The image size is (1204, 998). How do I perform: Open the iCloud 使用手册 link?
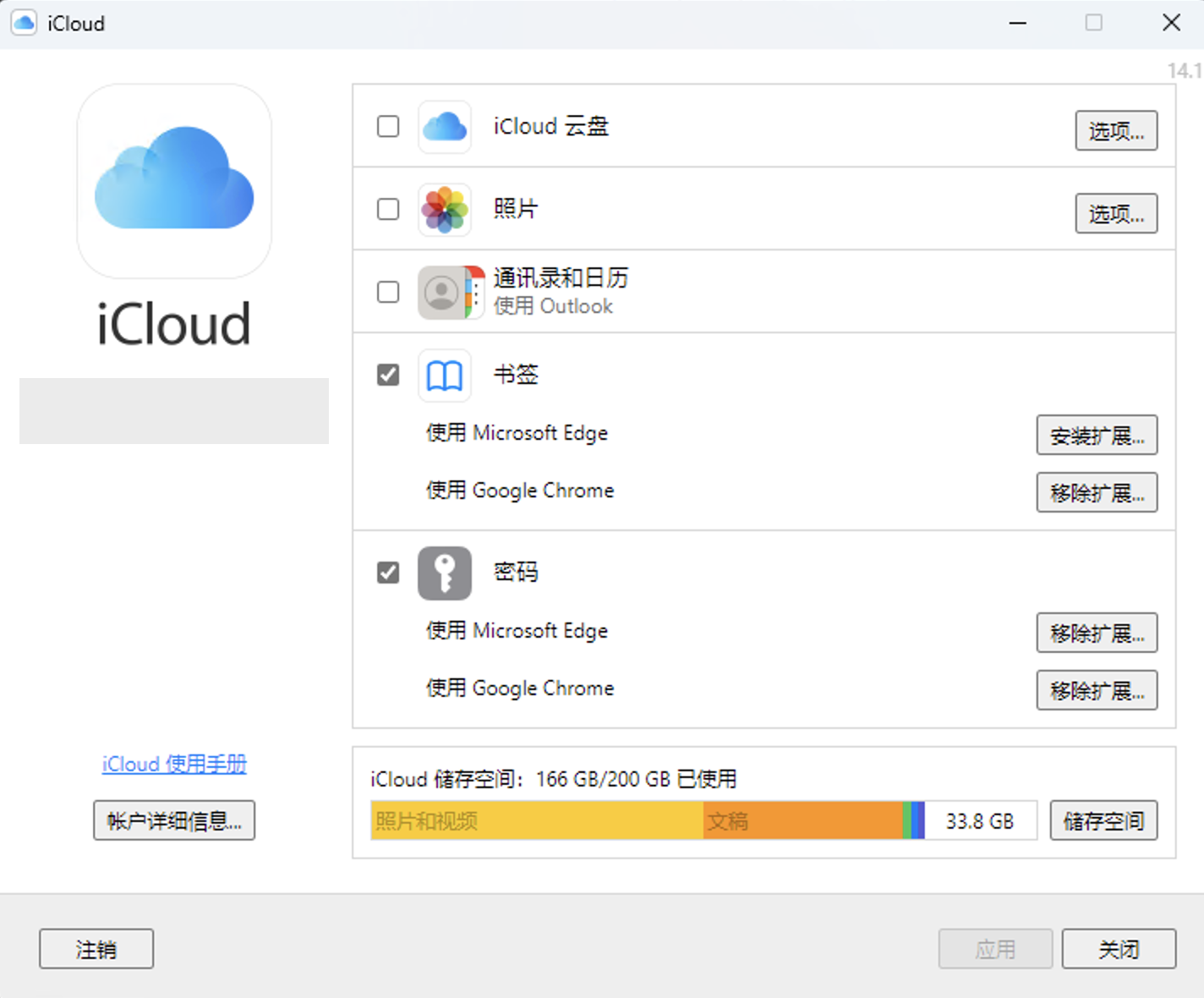coord(174,764)
